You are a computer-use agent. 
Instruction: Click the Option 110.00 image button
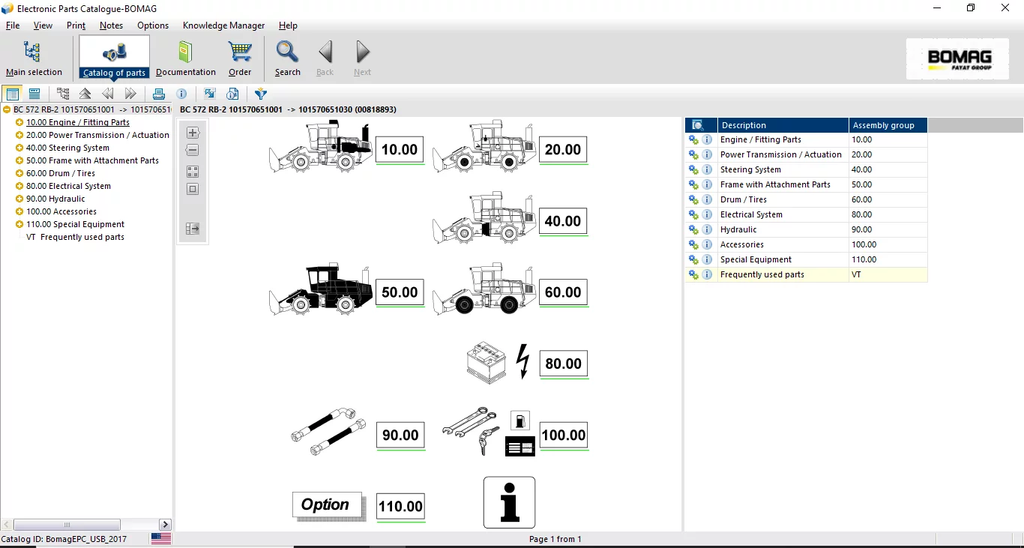(x=325, y=505)
